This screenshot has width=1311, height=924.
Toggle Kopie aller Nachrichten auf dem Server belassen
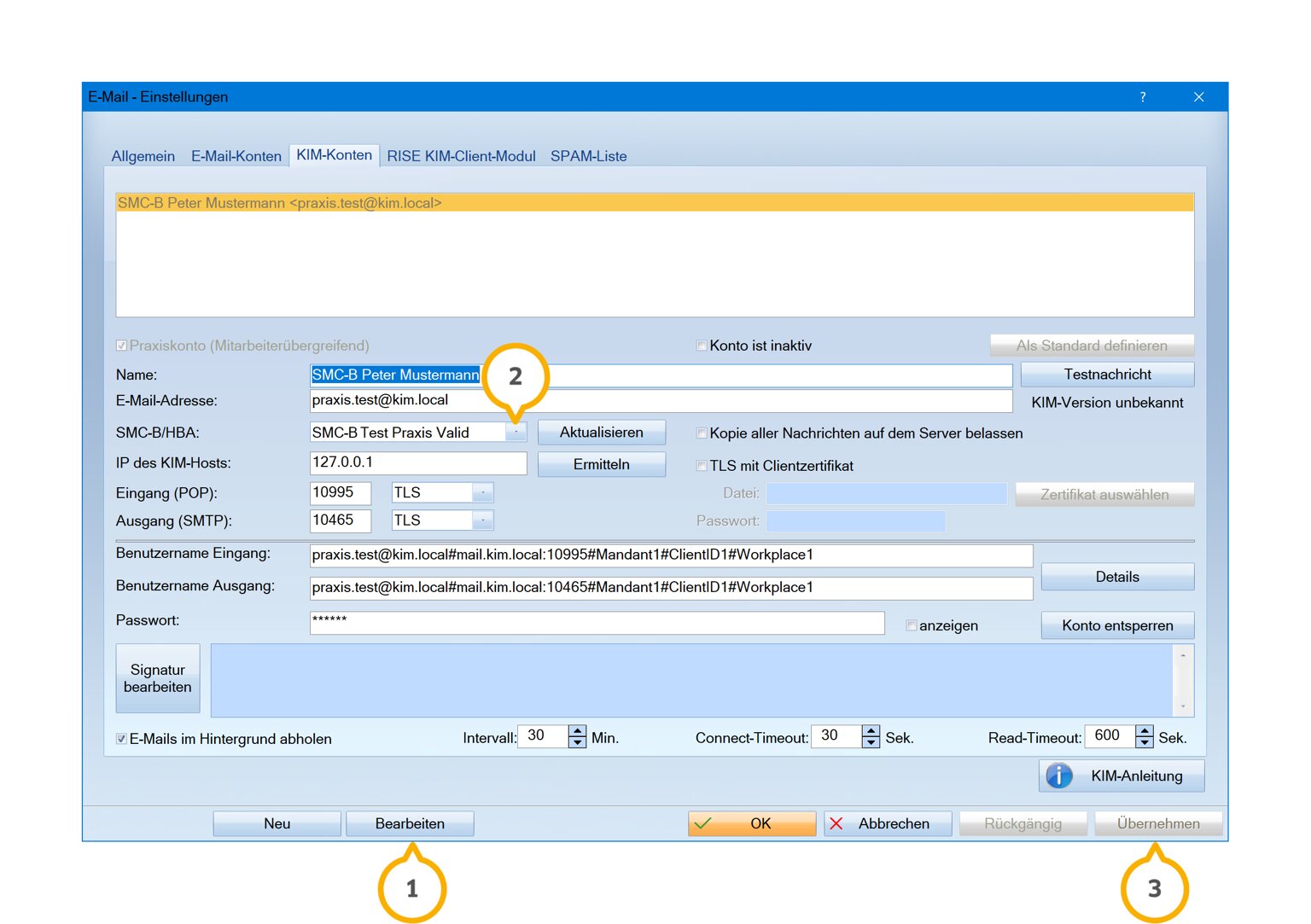pyautogui.click(x=702, y=433)
